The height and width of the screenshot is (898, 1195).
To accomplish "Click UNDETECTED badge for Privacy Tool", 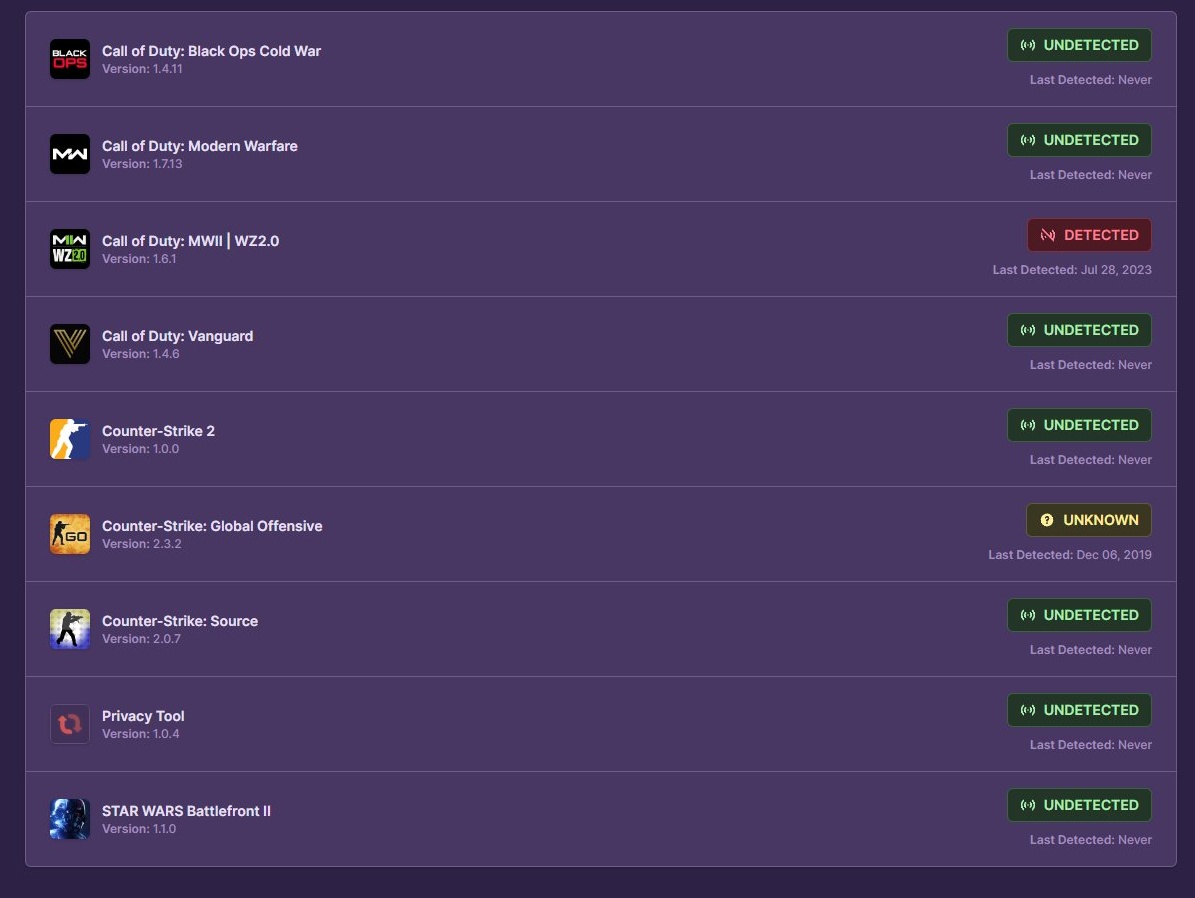I will point(1079,710).
